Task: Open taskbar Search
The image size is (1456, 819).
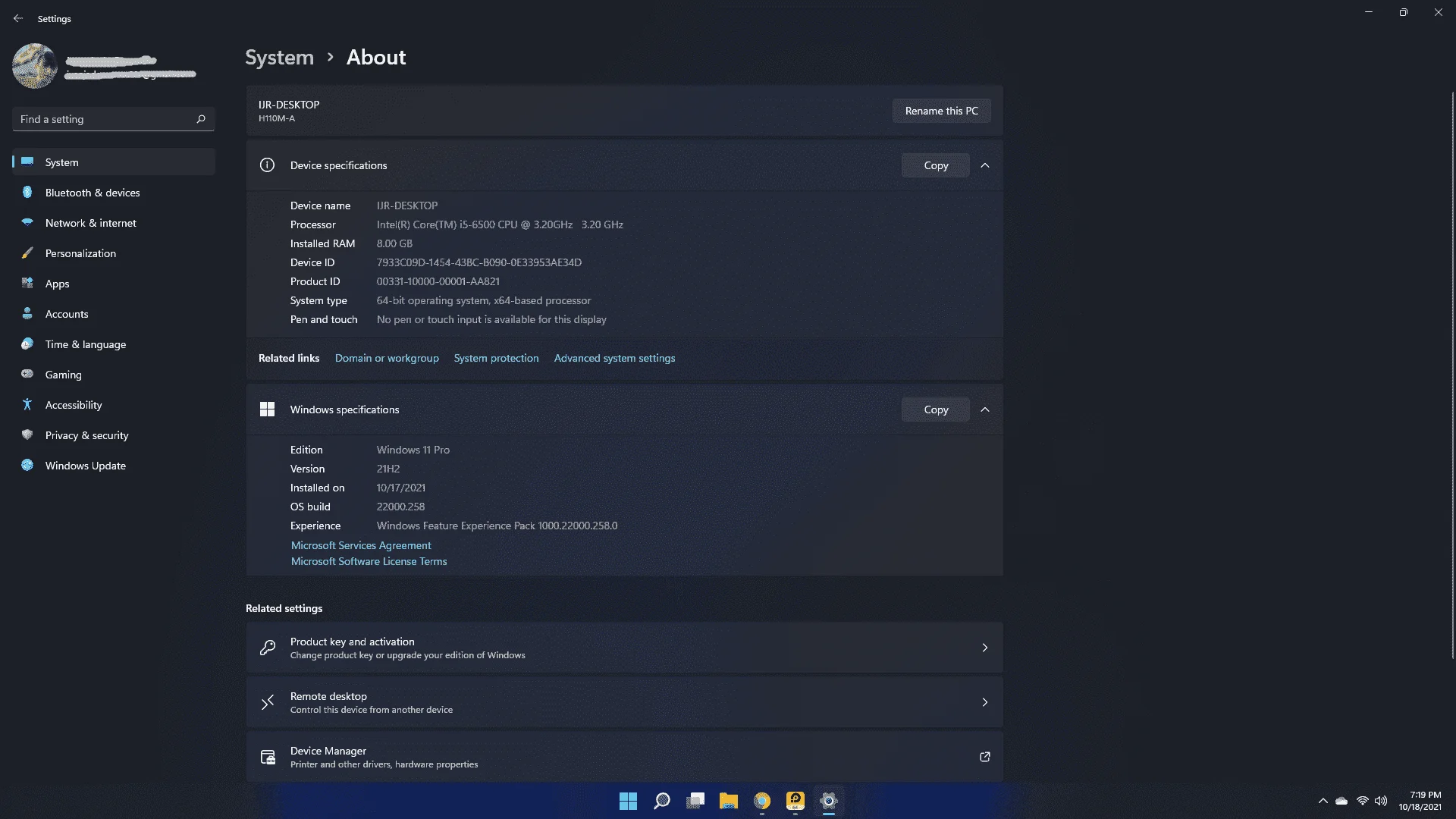Action: [662, 801]
